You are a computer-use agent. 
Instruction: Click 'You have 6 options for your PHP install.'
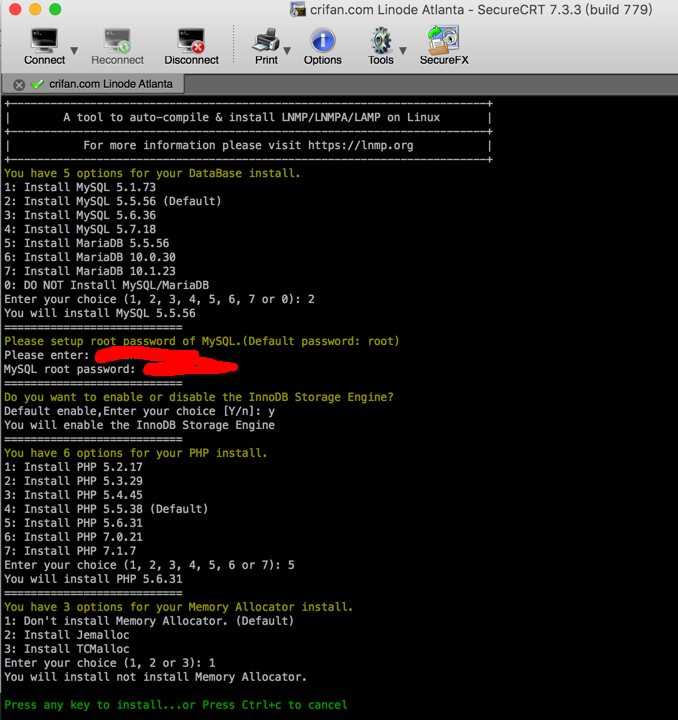[135, 453]
